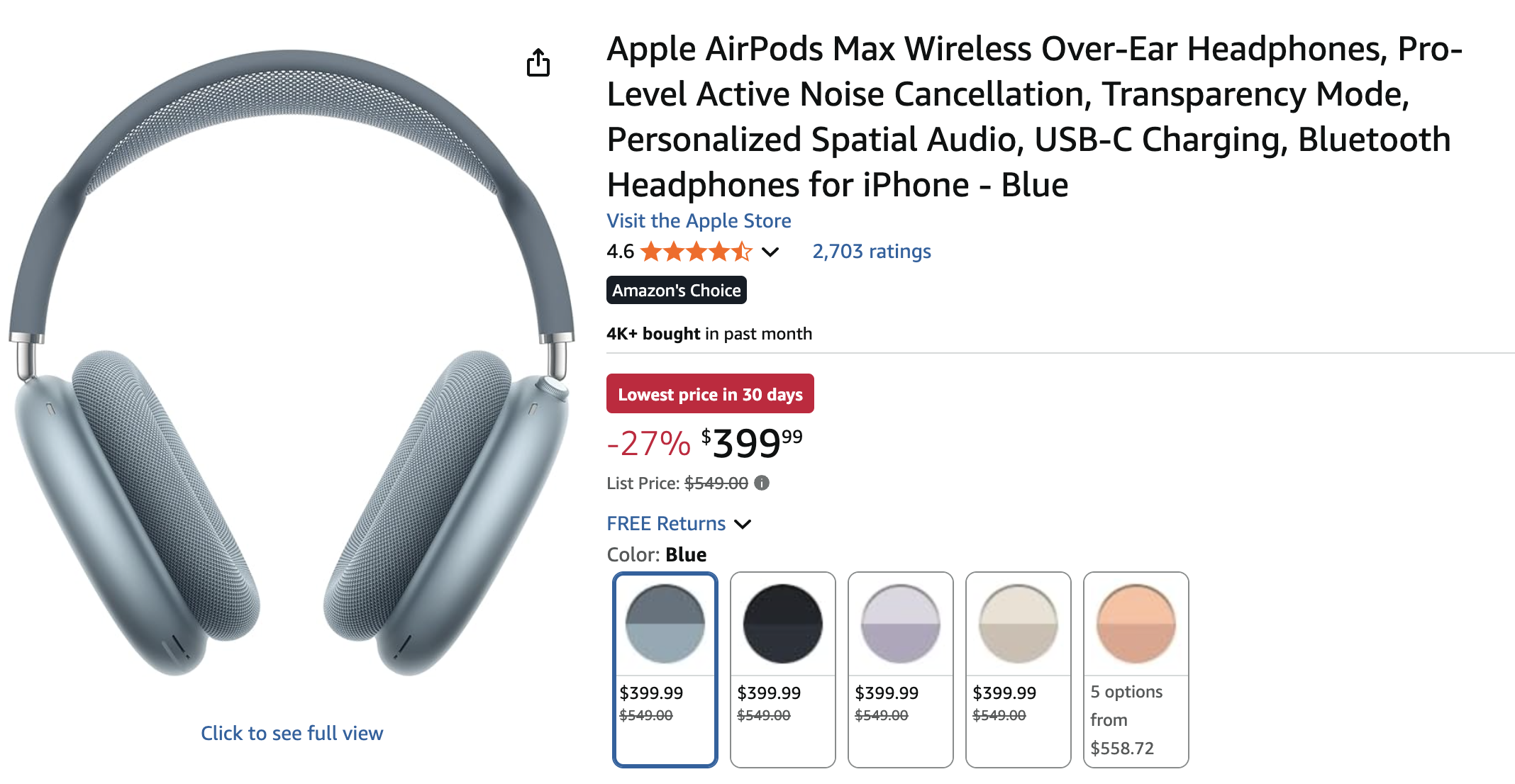This screenshot has width=1515, height=784.
Task: Visit the Apple Store link
Action: (x=699, y=221)
